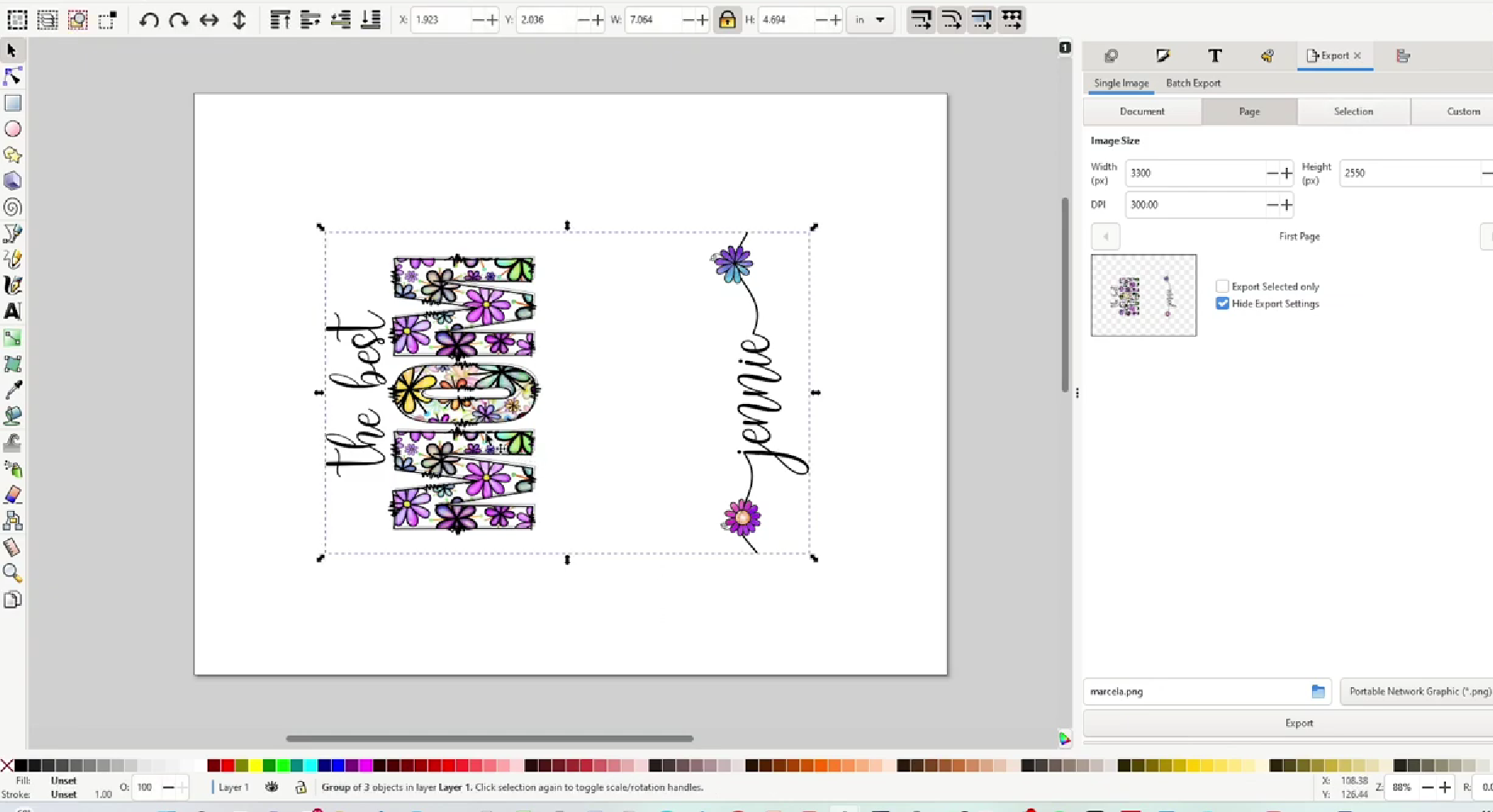Screen dimensions: 1493x812
Task: Lower selection to bottom
Action: tap(371, 19)
